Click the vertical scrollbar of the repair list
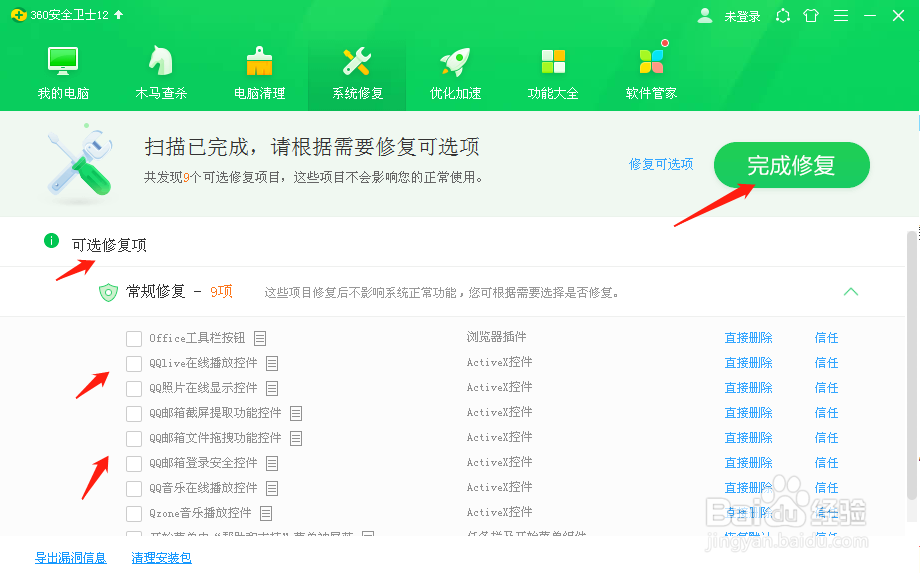 (912, 365)
